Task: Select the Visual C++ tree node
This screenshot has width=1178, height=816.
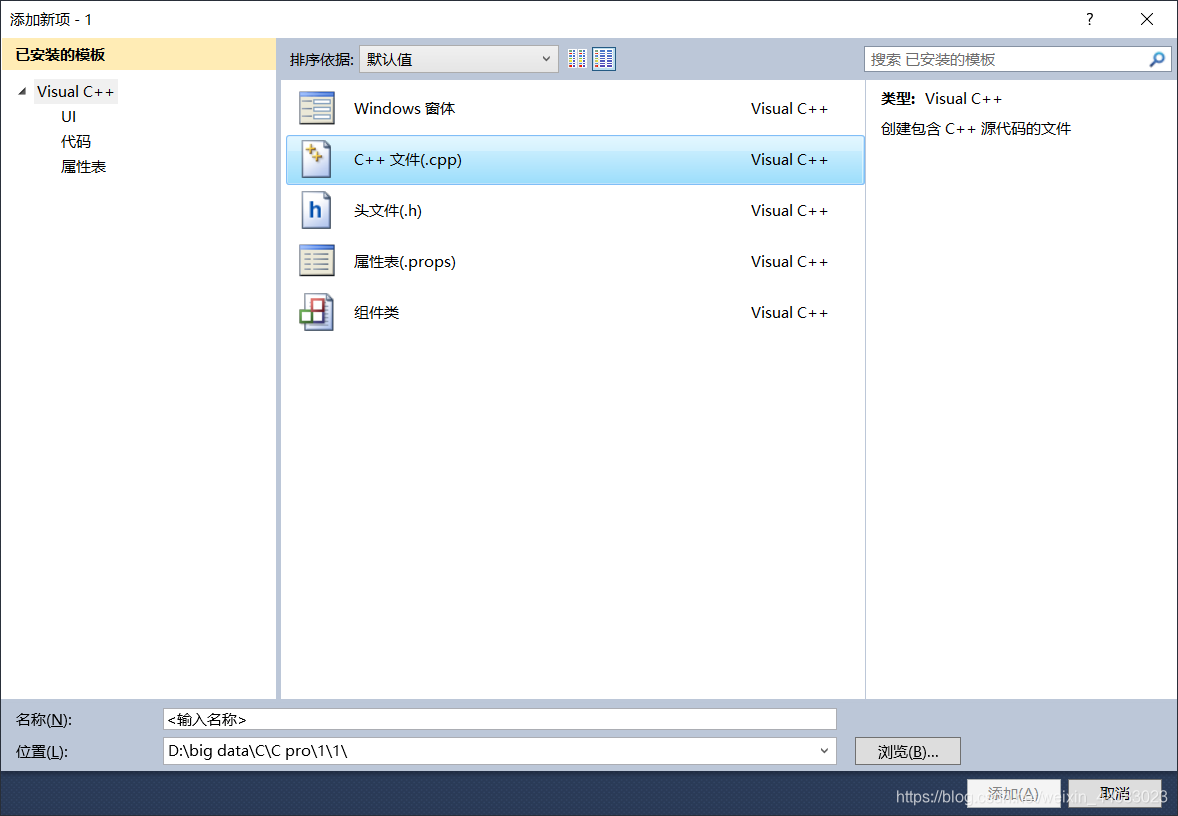Action: pos(75,92)
